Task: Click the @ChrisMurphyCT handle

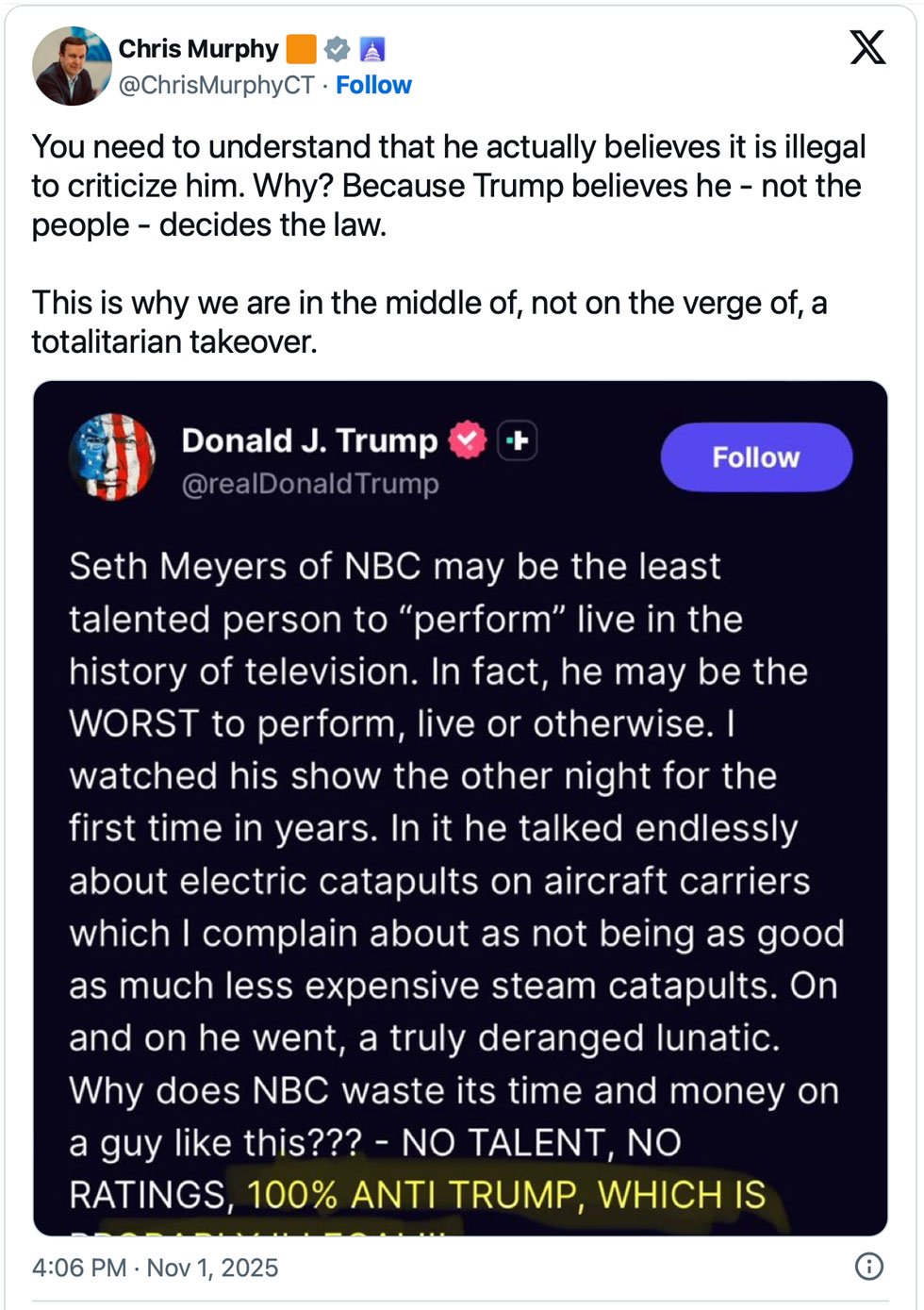Action: click(216, 85)
